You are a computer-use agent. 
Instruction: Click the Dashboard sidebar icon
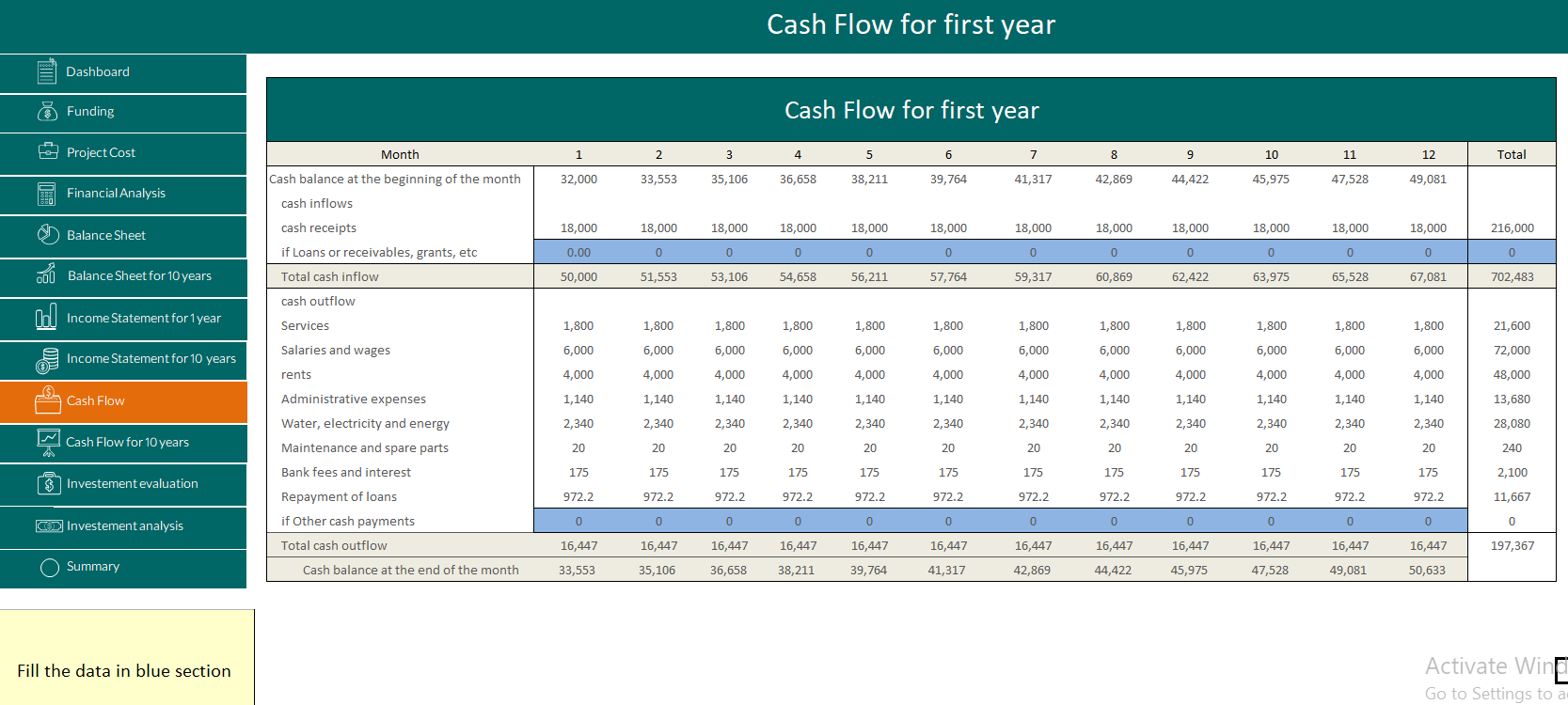pos(47,71)
